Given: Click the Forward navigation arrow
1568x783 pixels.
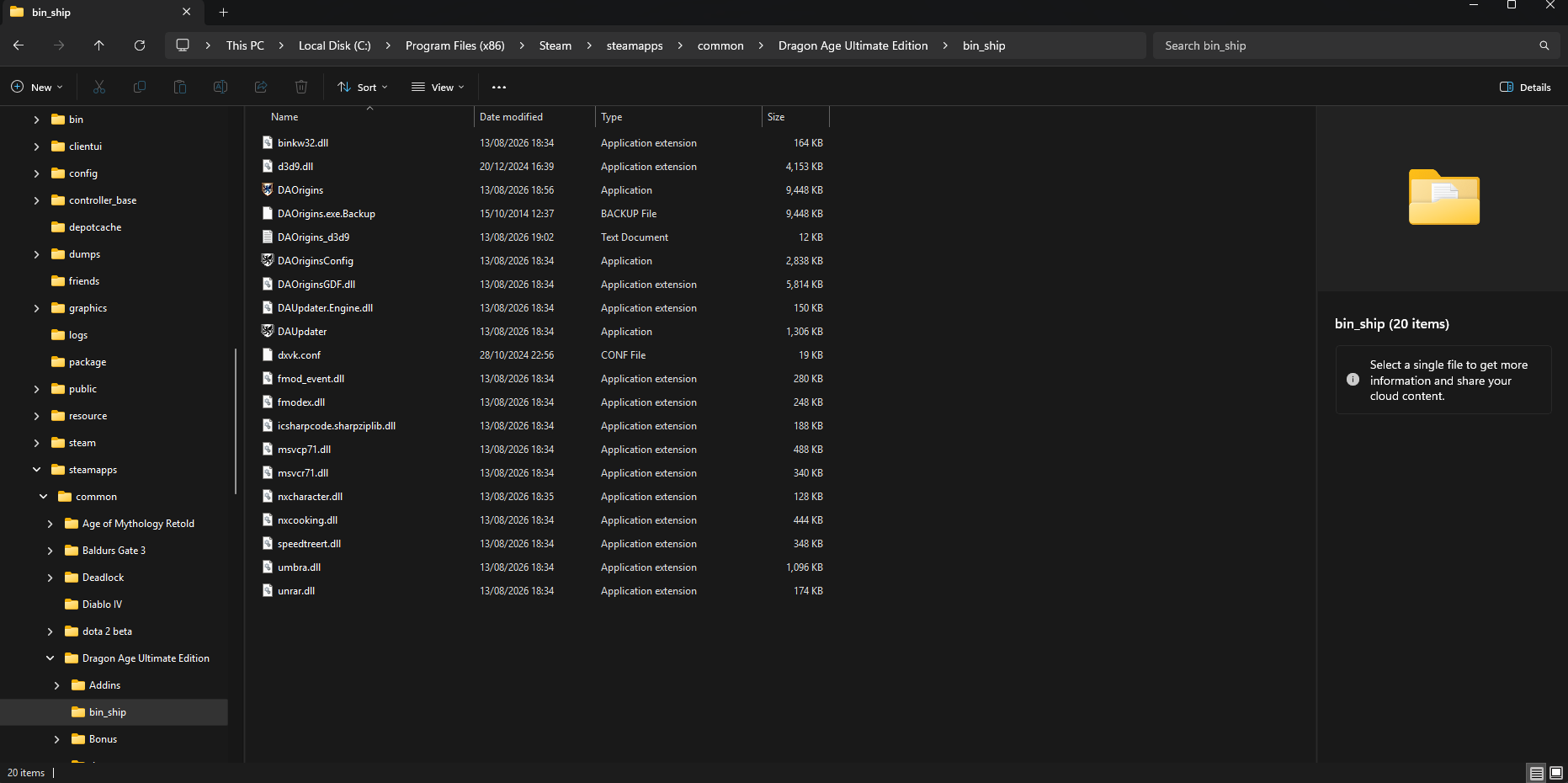Looking at the screenshot, I should point(59,45).
